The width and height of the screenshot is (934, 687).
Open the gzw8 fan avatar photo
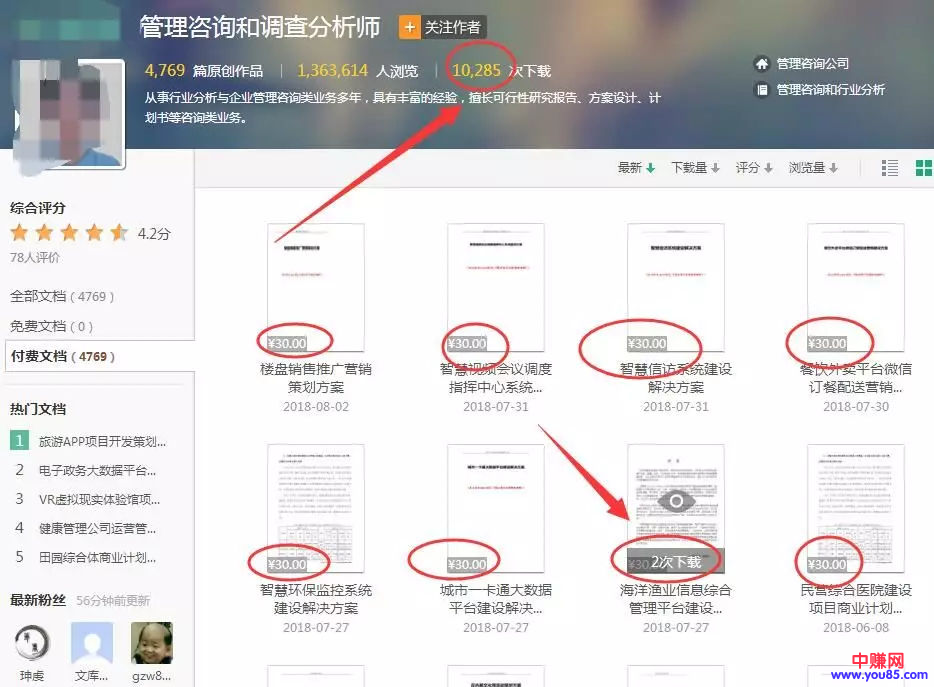pyautogui.click(x=152, y=643)
